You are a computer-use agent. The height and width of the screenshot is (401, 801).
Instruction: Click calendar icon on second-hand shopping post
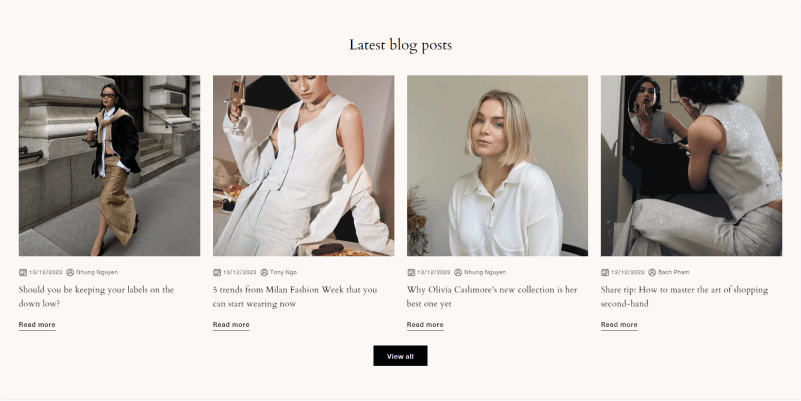pos(605,272)
